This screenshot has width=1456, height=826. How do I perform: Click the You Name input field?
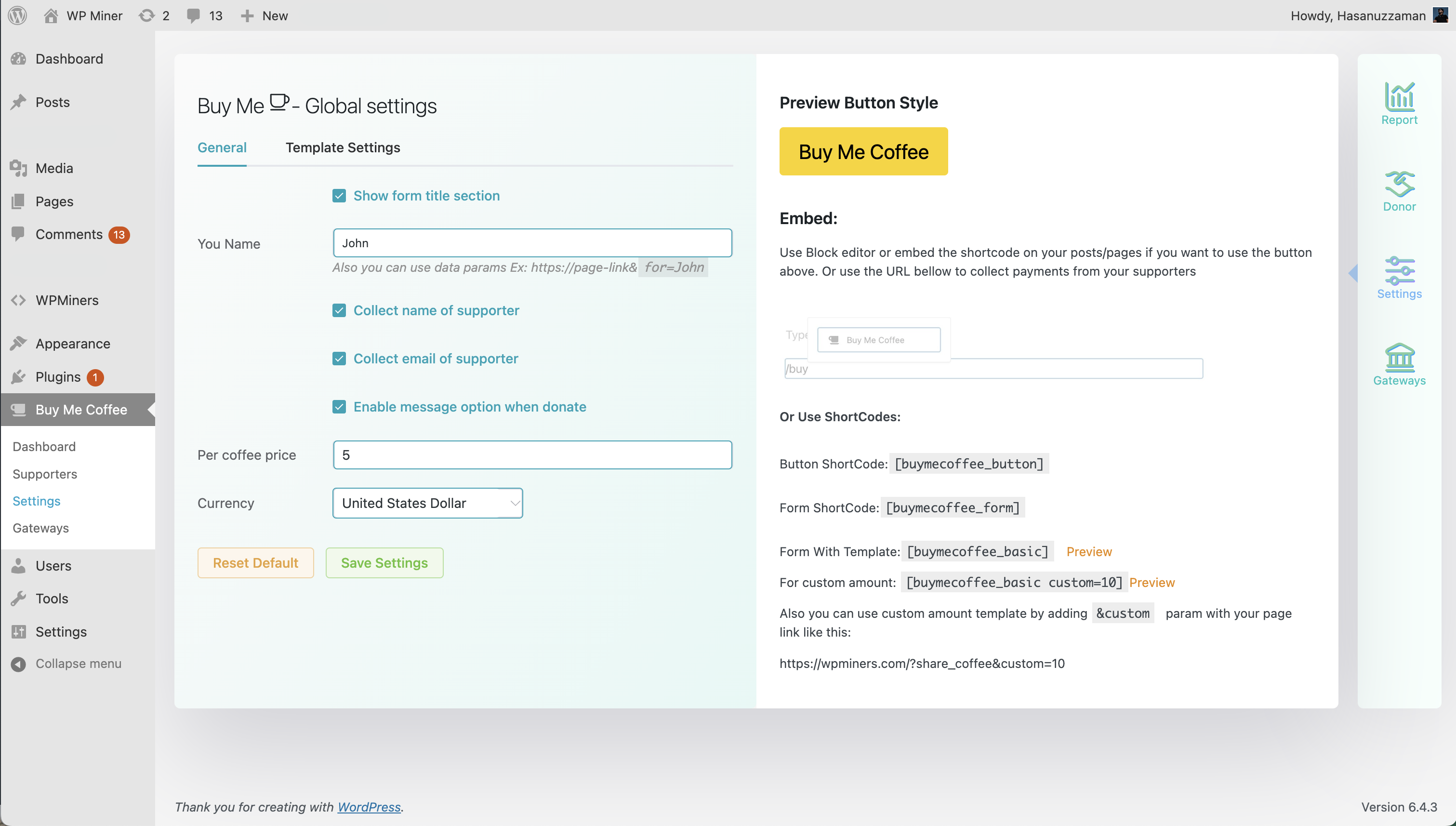(532, 243)
